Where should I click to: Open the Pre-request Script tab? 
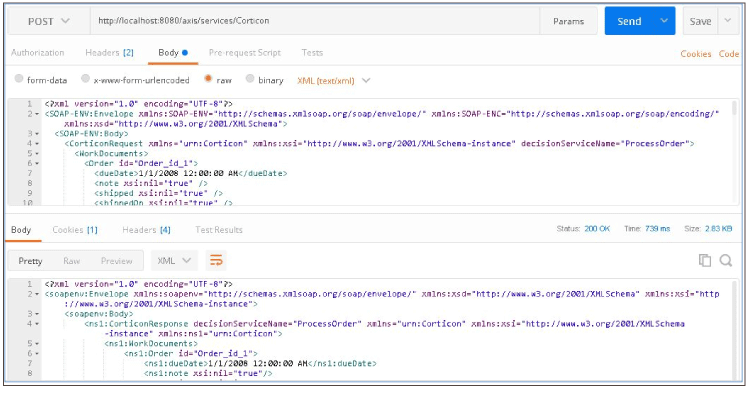coord(245,53)
